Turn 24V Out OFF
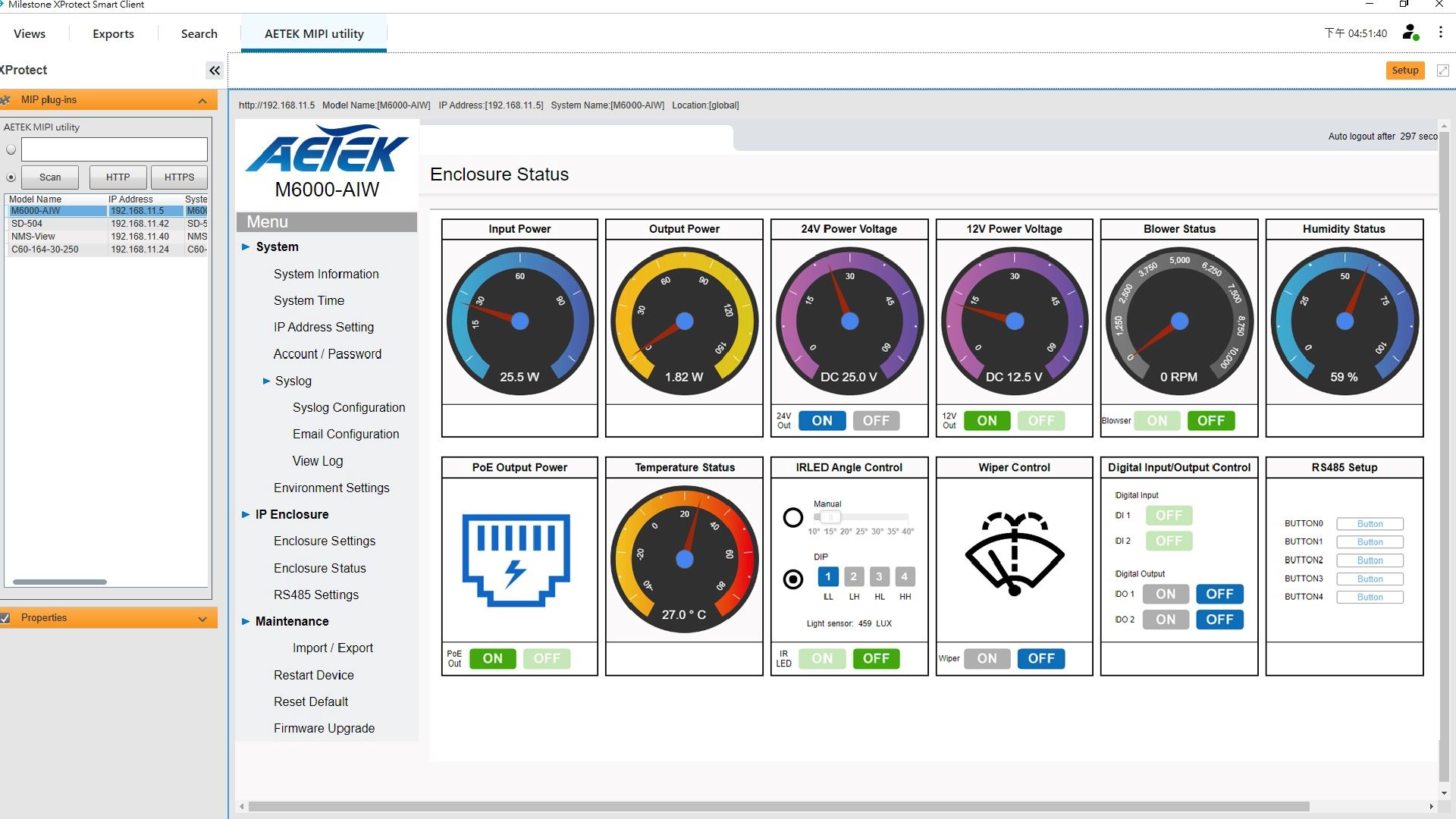 click(x=876, y=421)
